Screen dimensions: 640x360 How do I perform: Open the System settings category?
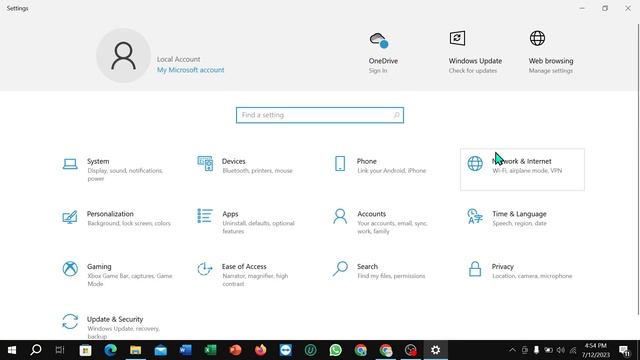point(117,169)
